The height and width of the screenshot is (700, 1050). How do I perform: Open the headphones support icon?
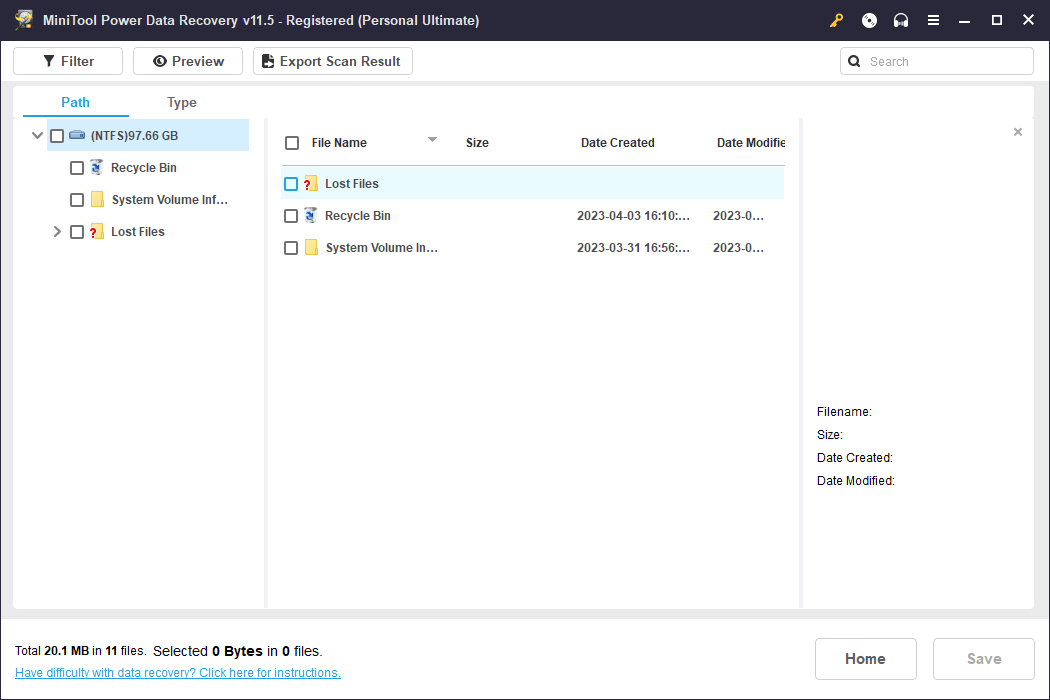coord(901,21)
